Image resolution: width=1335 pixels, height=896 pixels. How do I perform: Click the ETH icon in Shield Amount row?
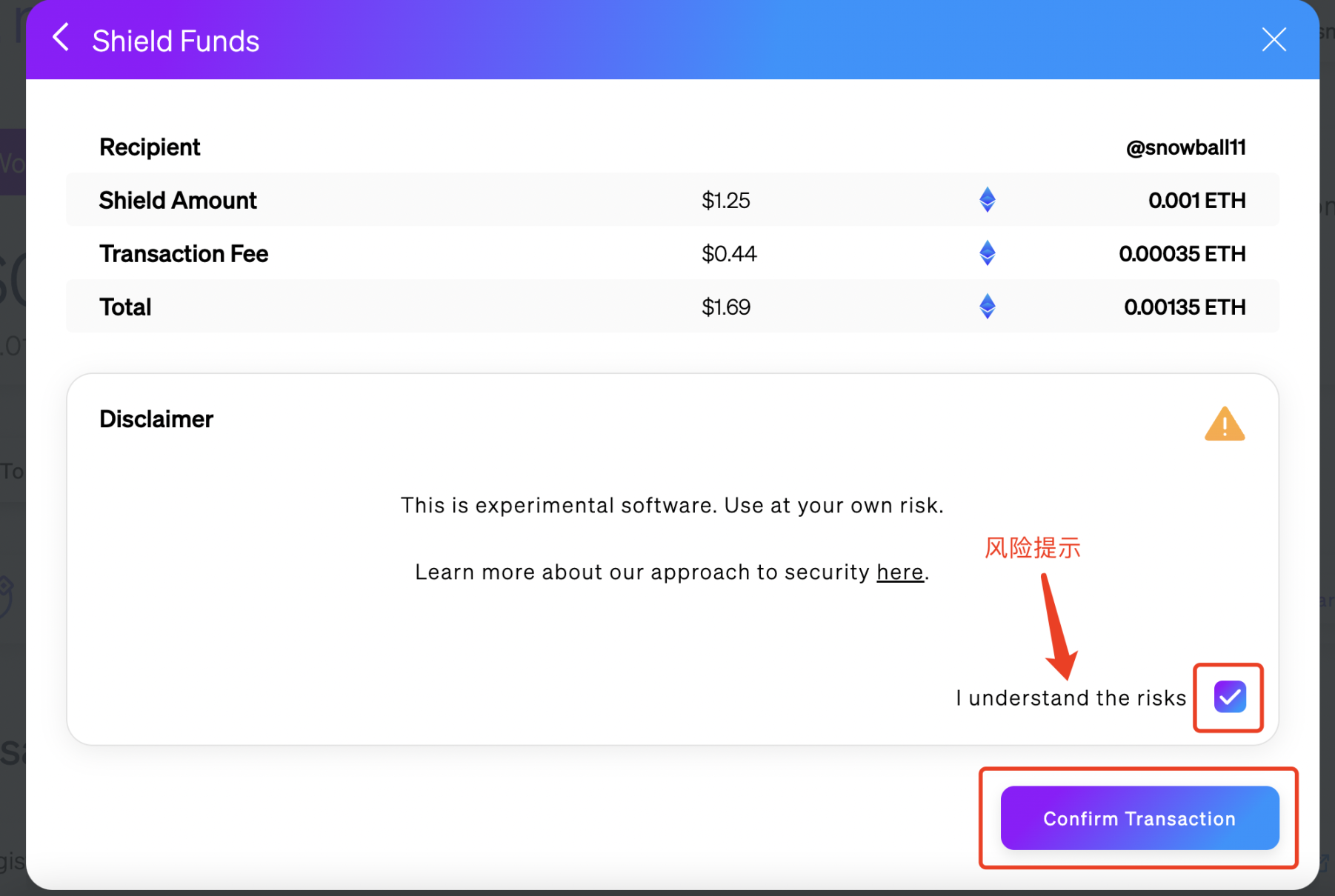click(x=987, y=200)
